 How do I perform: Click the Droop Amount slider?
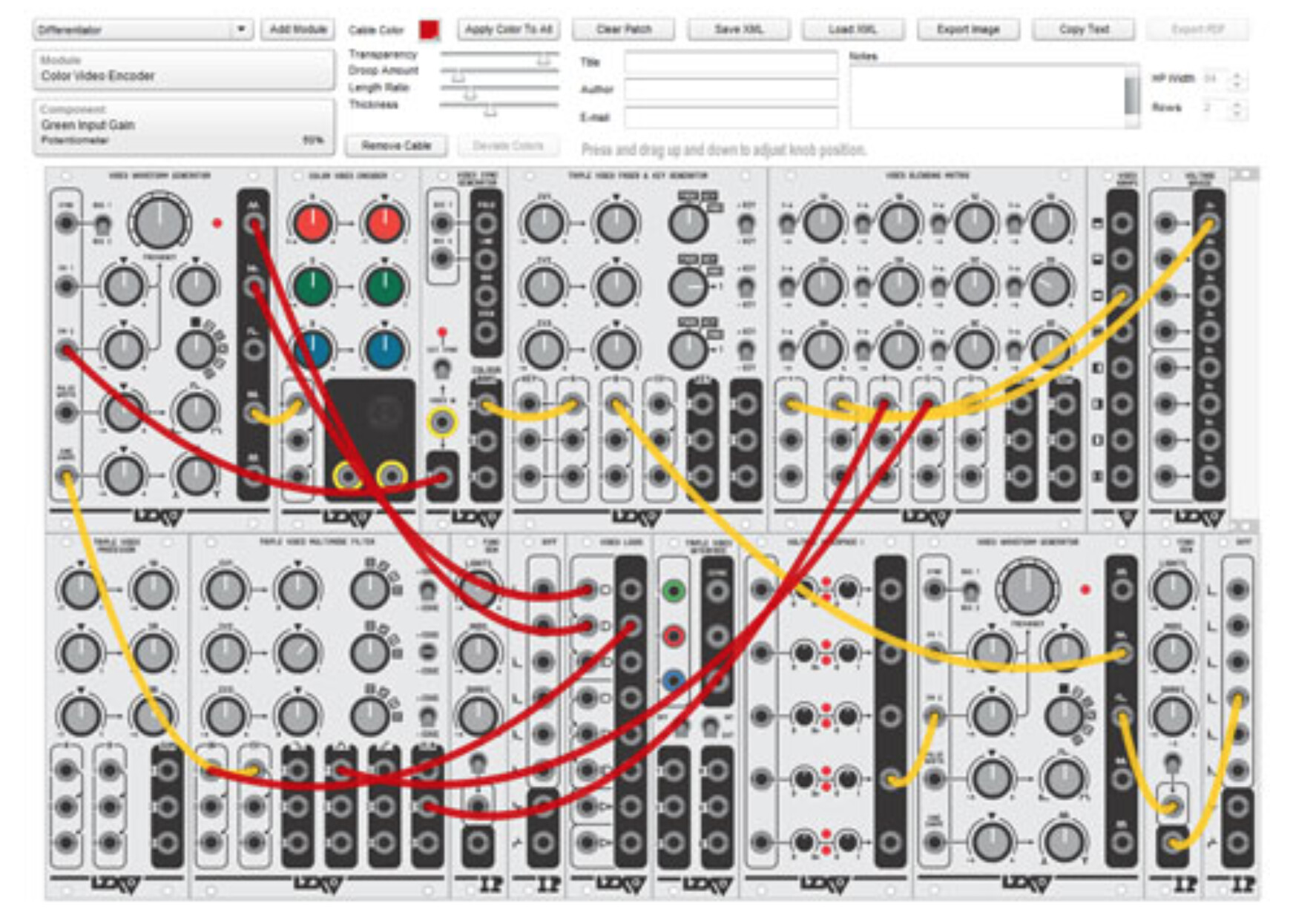click(x=499, y=73)
